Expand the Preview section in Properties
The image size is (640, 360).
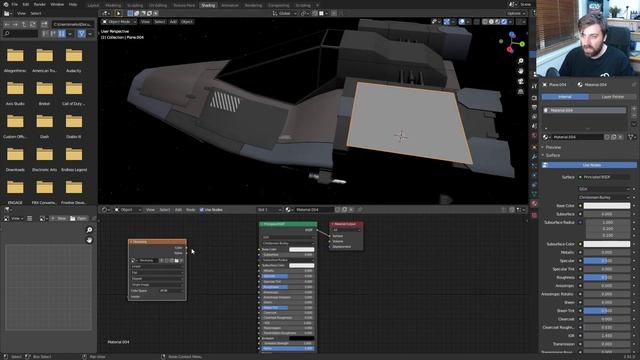tap(553, 147)
